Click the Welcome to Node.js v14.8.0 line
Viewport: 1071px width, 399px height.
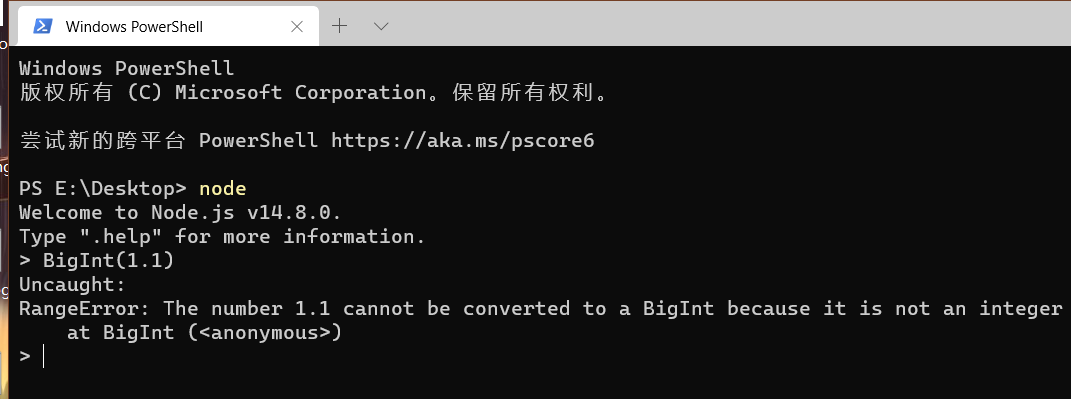pyautogui.click(x=180, y=212)
